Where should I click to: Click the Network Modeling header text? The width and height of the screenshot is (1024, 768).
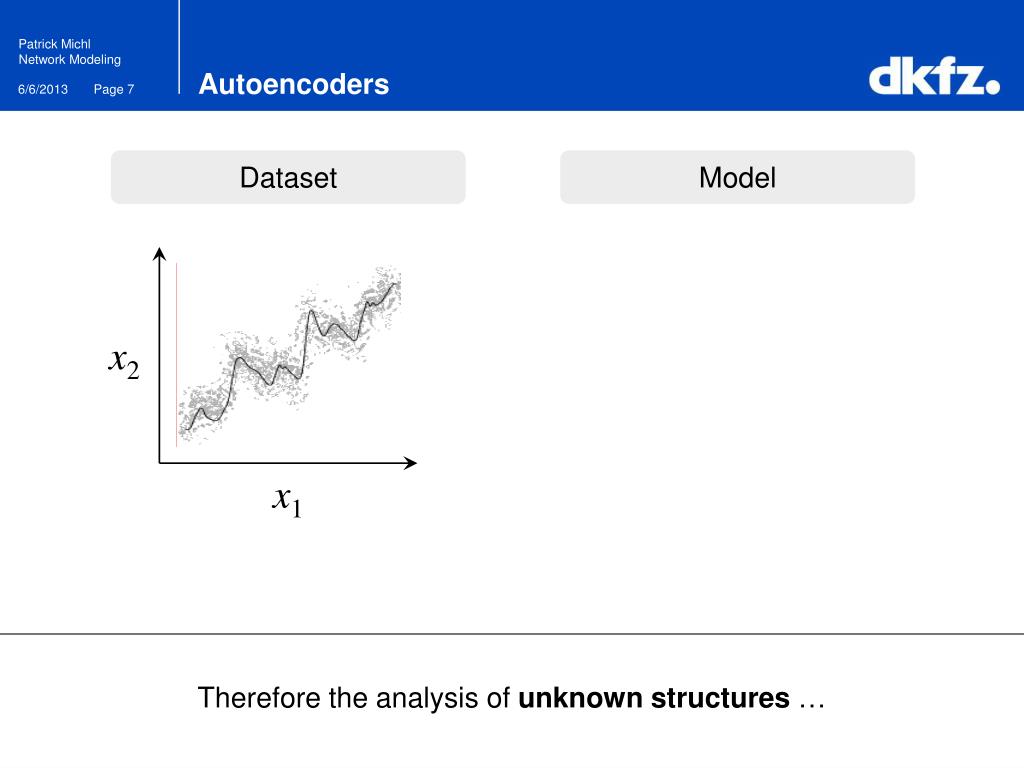tap(69, 59)
